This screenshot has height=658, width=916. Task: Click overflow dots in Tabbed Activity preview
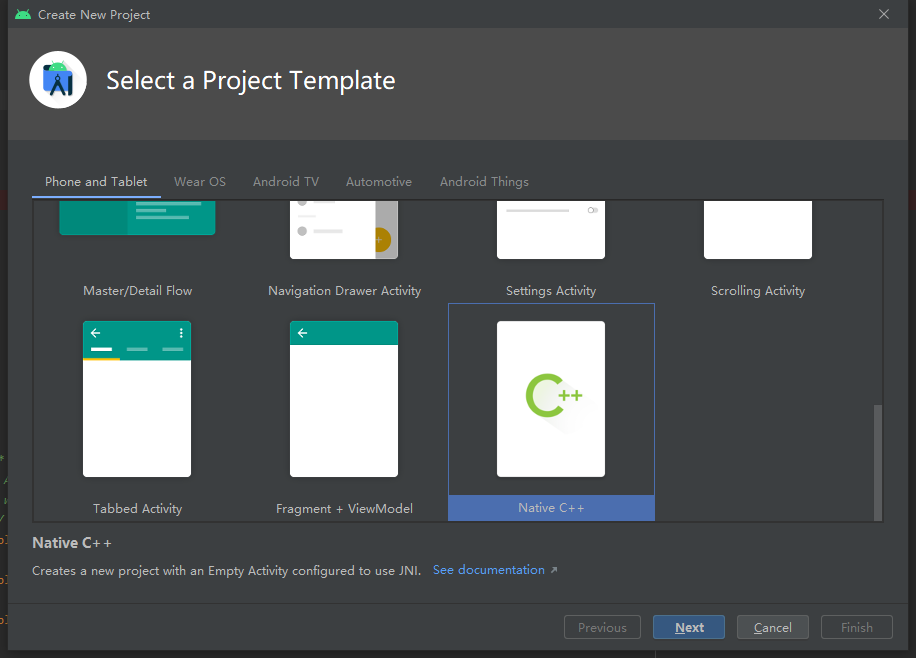[x=181, y=333]
